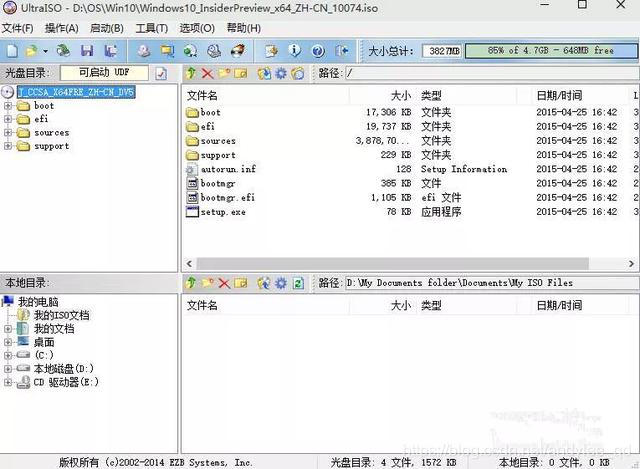Click New Folder icon in local pane

[207, 283]
